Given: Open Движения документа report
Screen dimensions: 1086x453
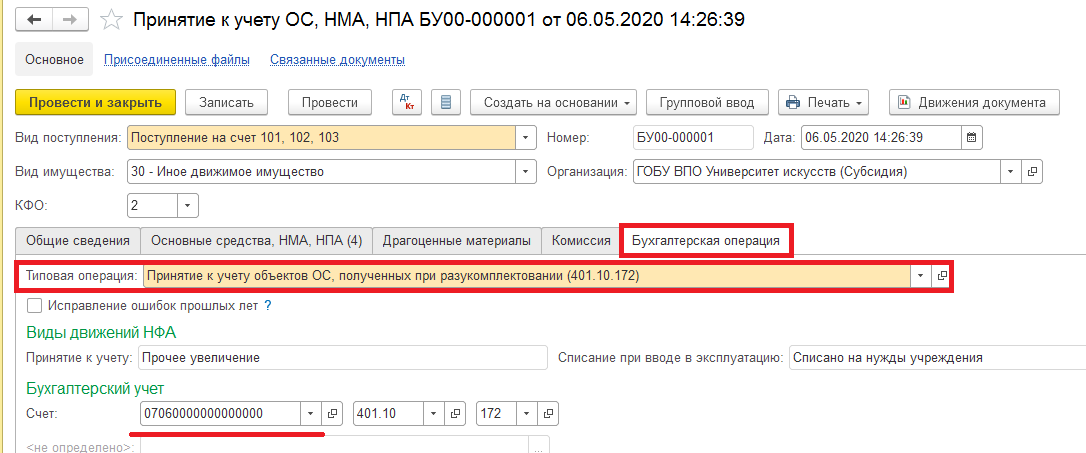Looking at the screenshot, I should pos(974,103).
